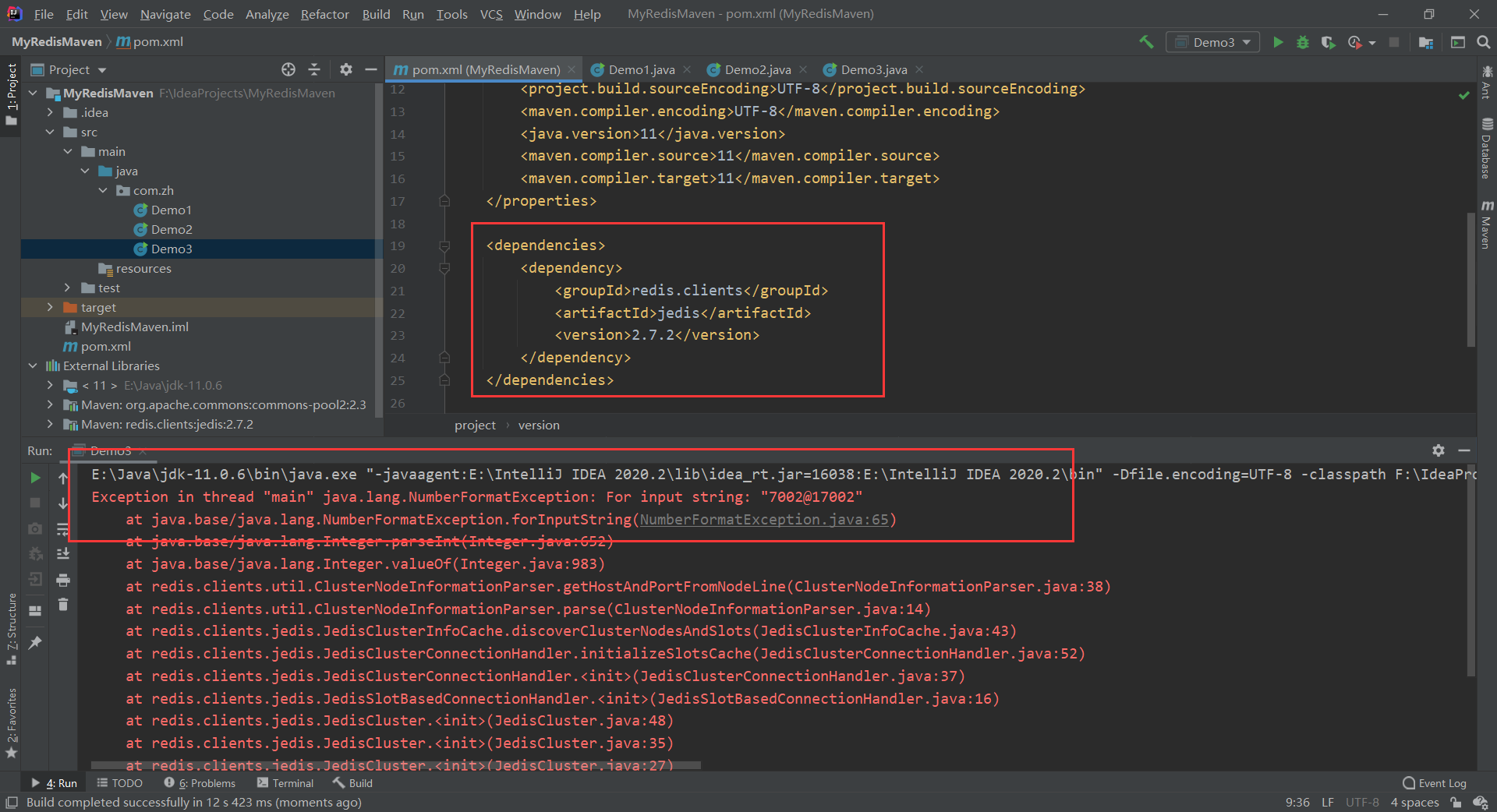The height and width of the screenshot is (812, 1497).
Task: Start debugging Demo3 with the bug icon
Action: pos(1303,42)
